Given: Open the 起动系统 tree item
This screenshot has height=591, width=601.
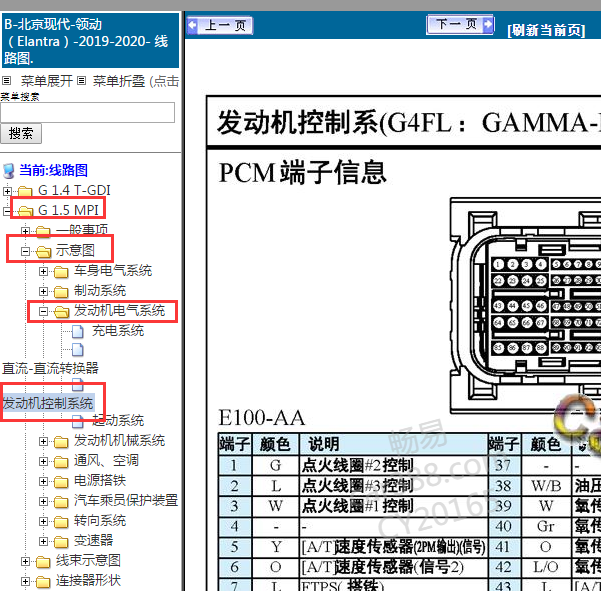Looking at the screenshot, I should pos(118,420).
